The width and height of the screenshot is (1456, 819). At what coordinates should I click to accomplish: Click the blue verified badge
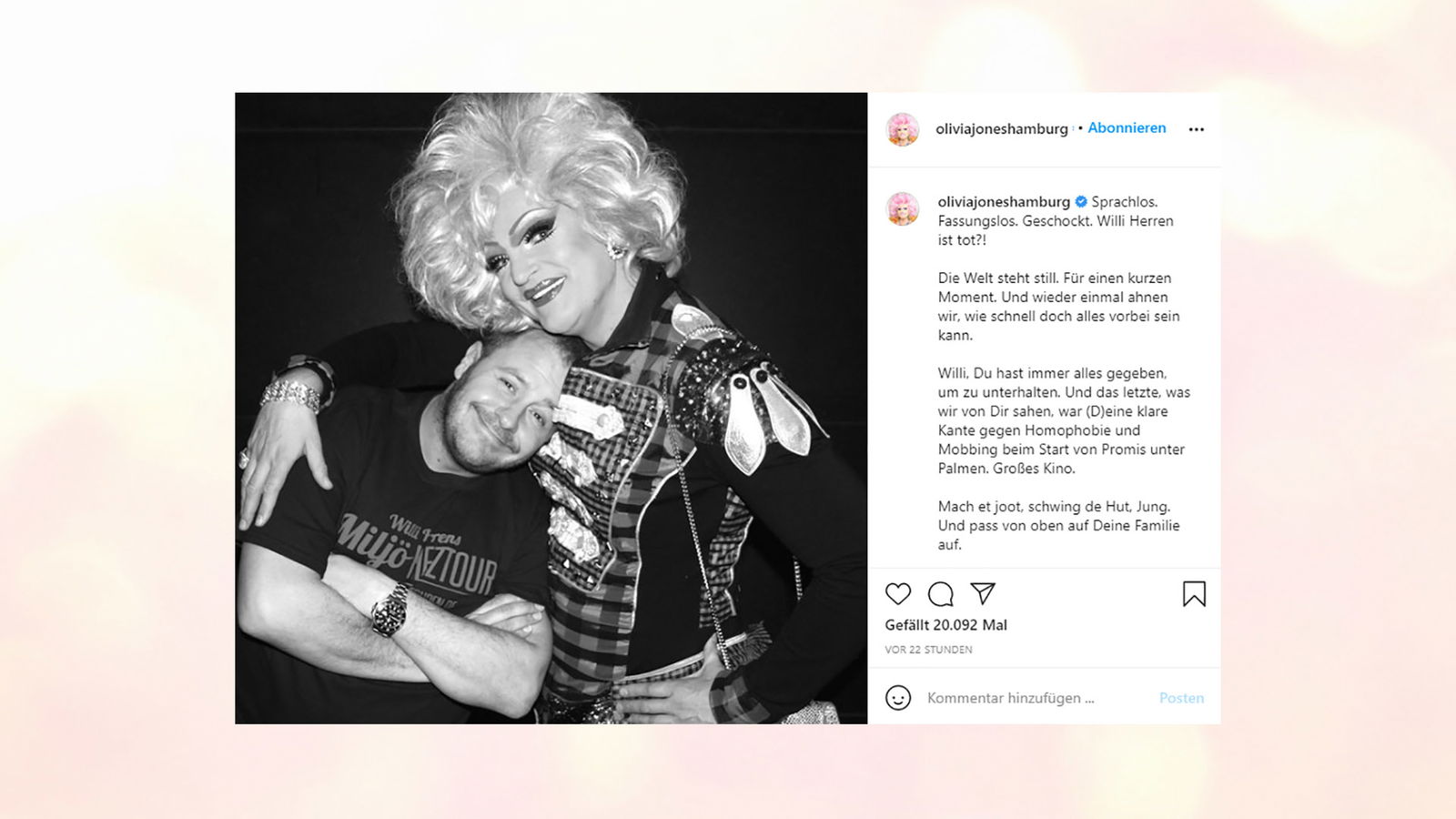coord(1081,202)
